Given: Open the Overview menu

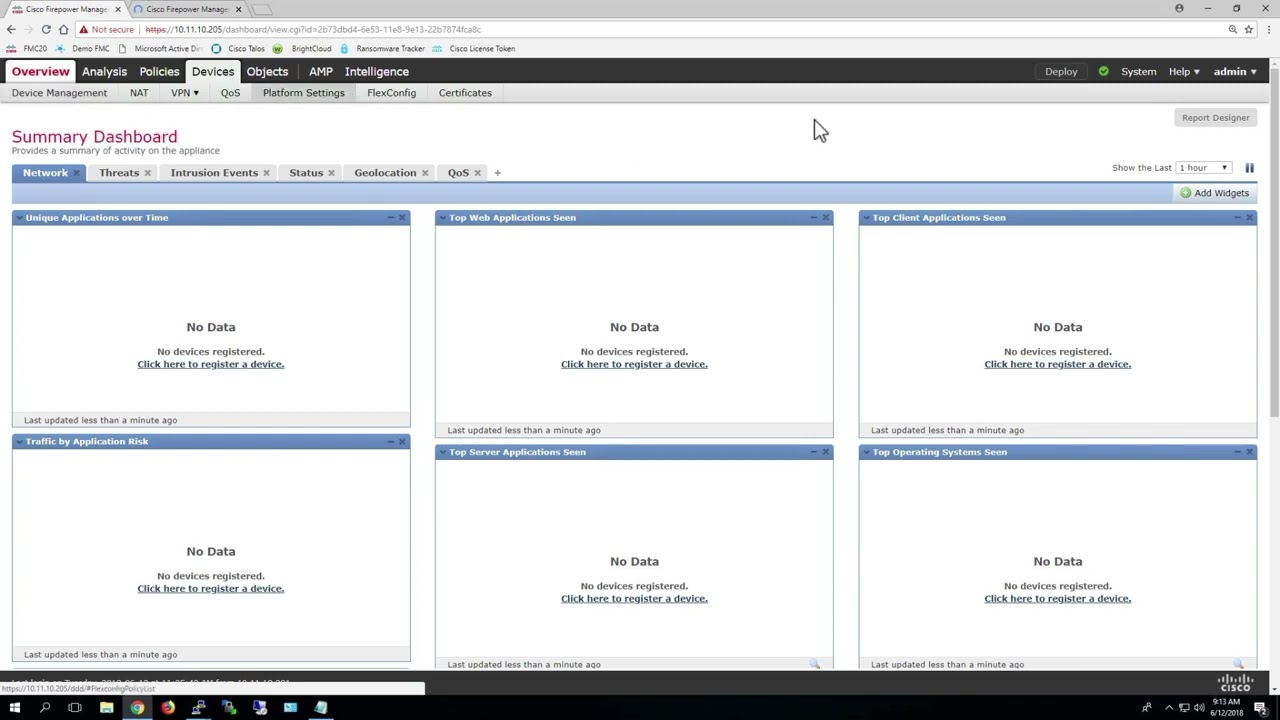Looking at the screenshot, I should click(41, 72).
